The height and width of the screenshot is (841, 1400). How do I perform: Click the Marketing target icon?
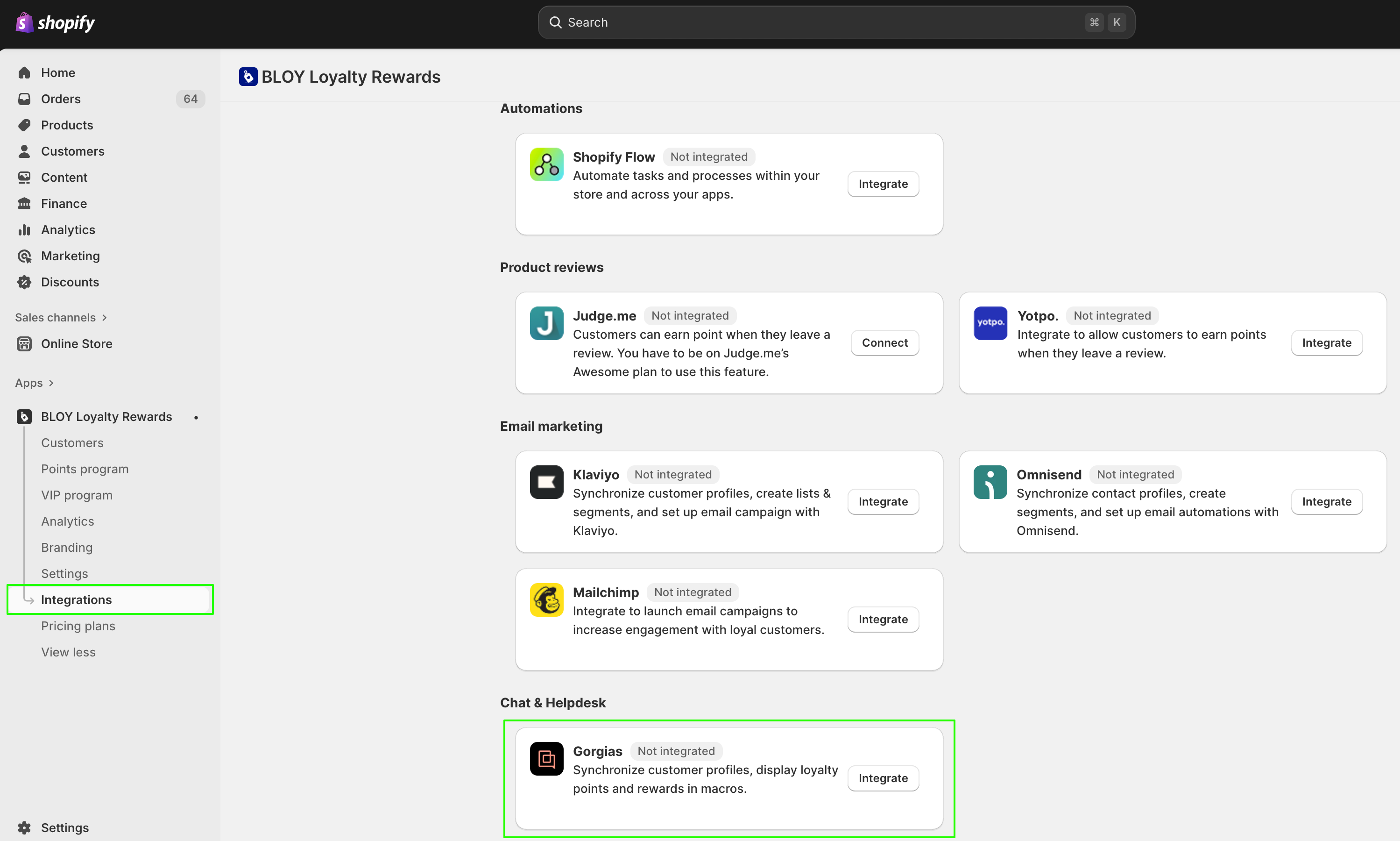click(x=24, y=256)
